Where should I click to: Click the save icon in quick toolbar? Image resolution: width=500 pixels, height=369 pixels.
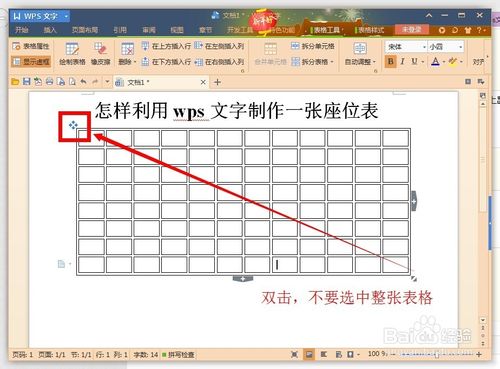(27, 82)
